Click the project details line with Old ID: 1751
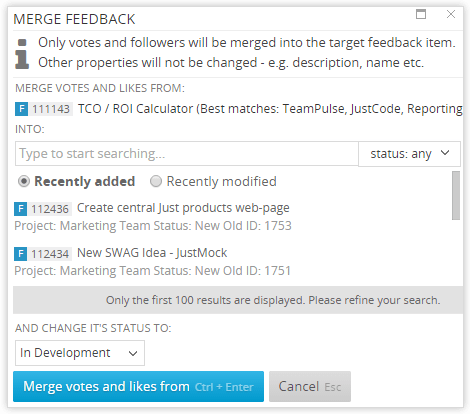Screen dimensions: 470x414 click(x=152, y=271)
